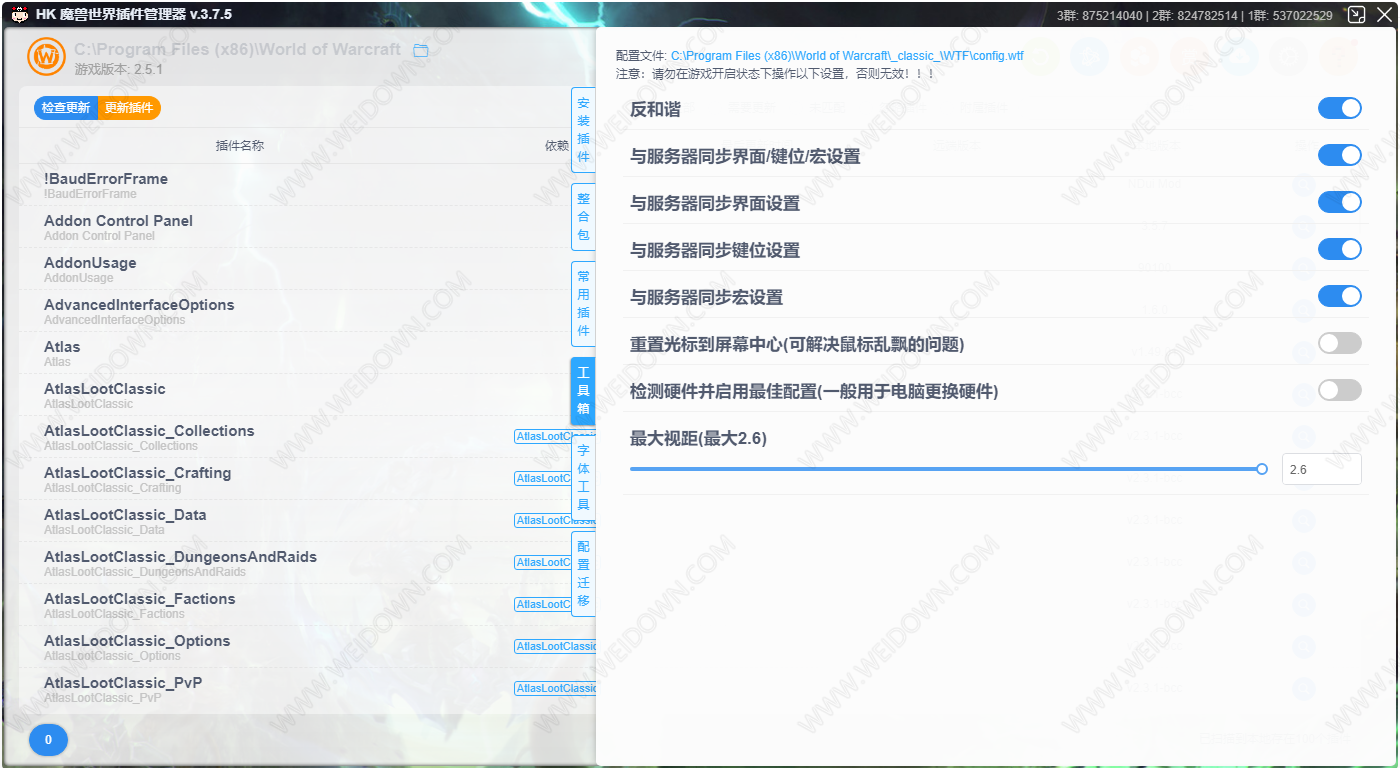This screenshot has width=1400, height=768.
Task: Toggle 与服务器同步宏设置 switch
Action: 1340,296
